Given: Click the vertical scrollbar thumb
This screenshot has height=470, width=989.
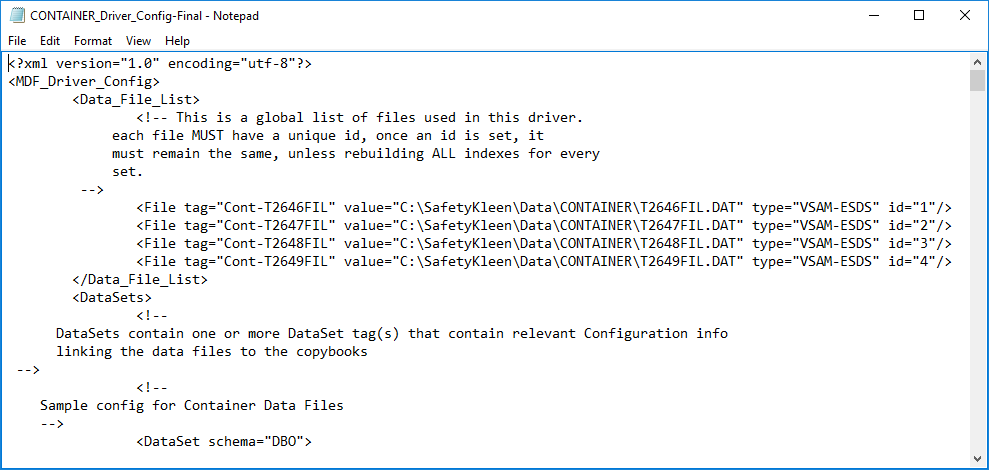Looking at the screenshot, I should click(x=978, y=81).
